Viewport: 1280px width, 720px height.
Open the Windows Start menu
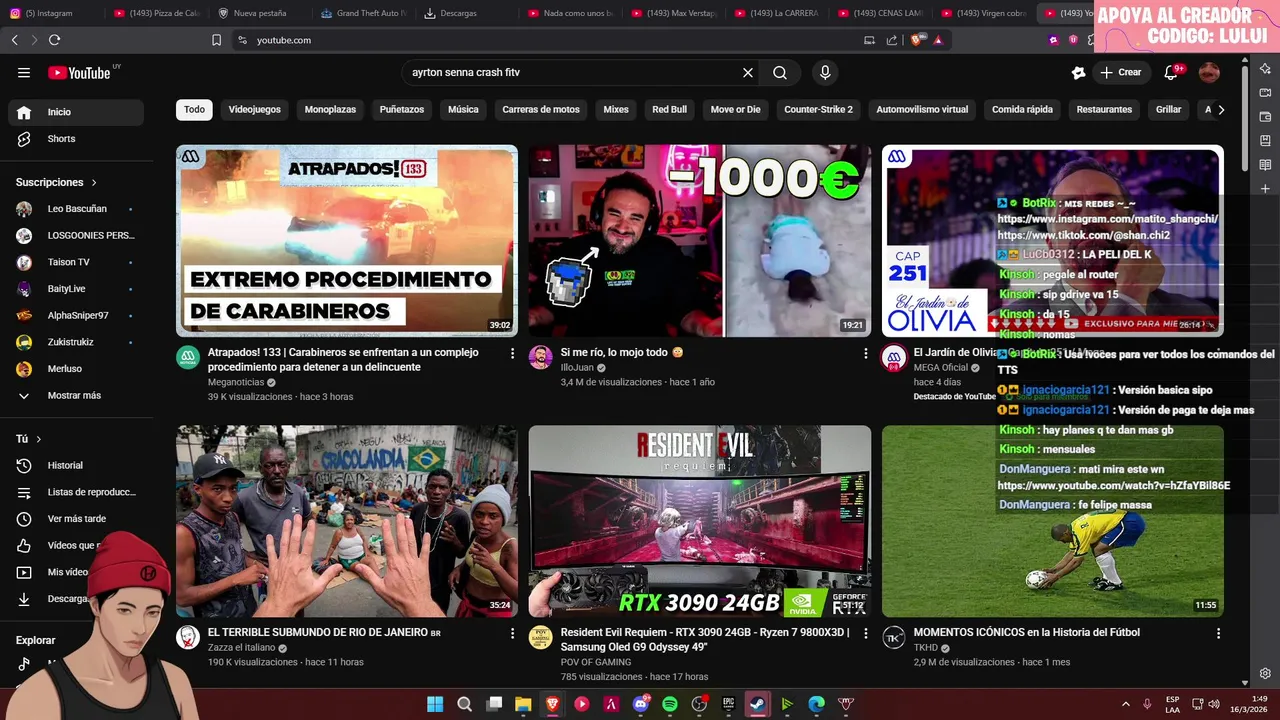point(435,704)
